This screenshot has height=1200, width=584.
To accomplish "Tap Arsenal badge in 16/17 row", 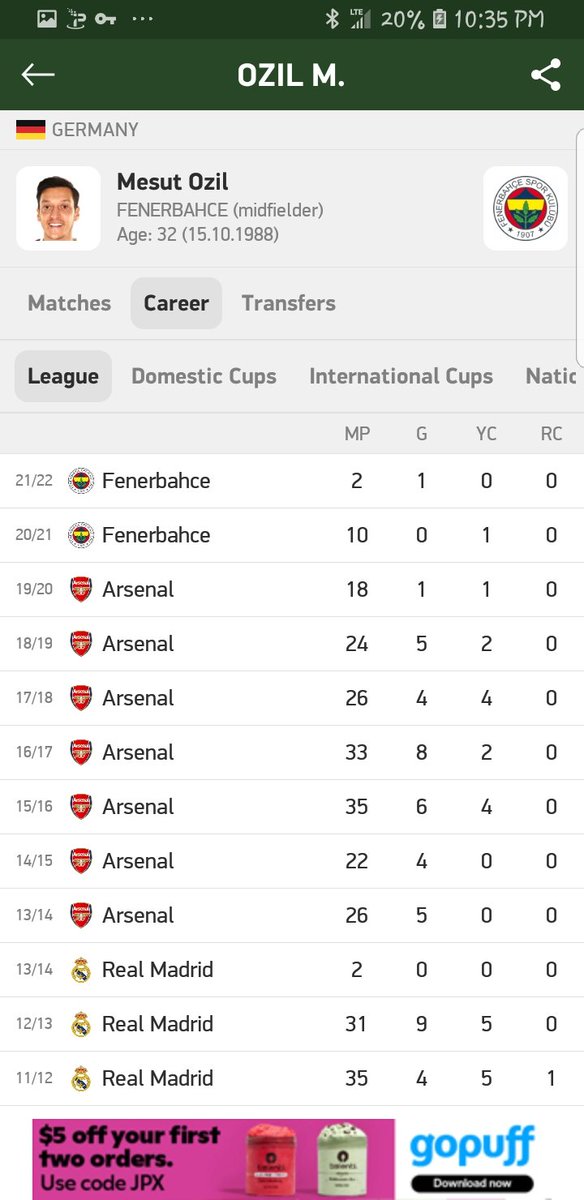I will (x=80, y=752).
